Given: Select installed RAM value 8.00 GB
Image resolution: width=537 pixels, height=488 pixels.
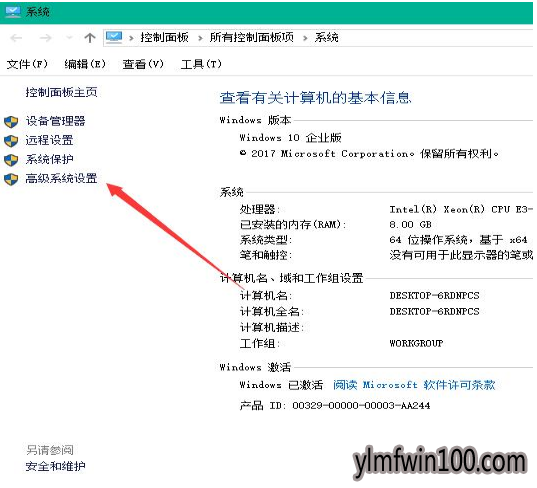Looking at the screenshot, I should click(410, 224).
